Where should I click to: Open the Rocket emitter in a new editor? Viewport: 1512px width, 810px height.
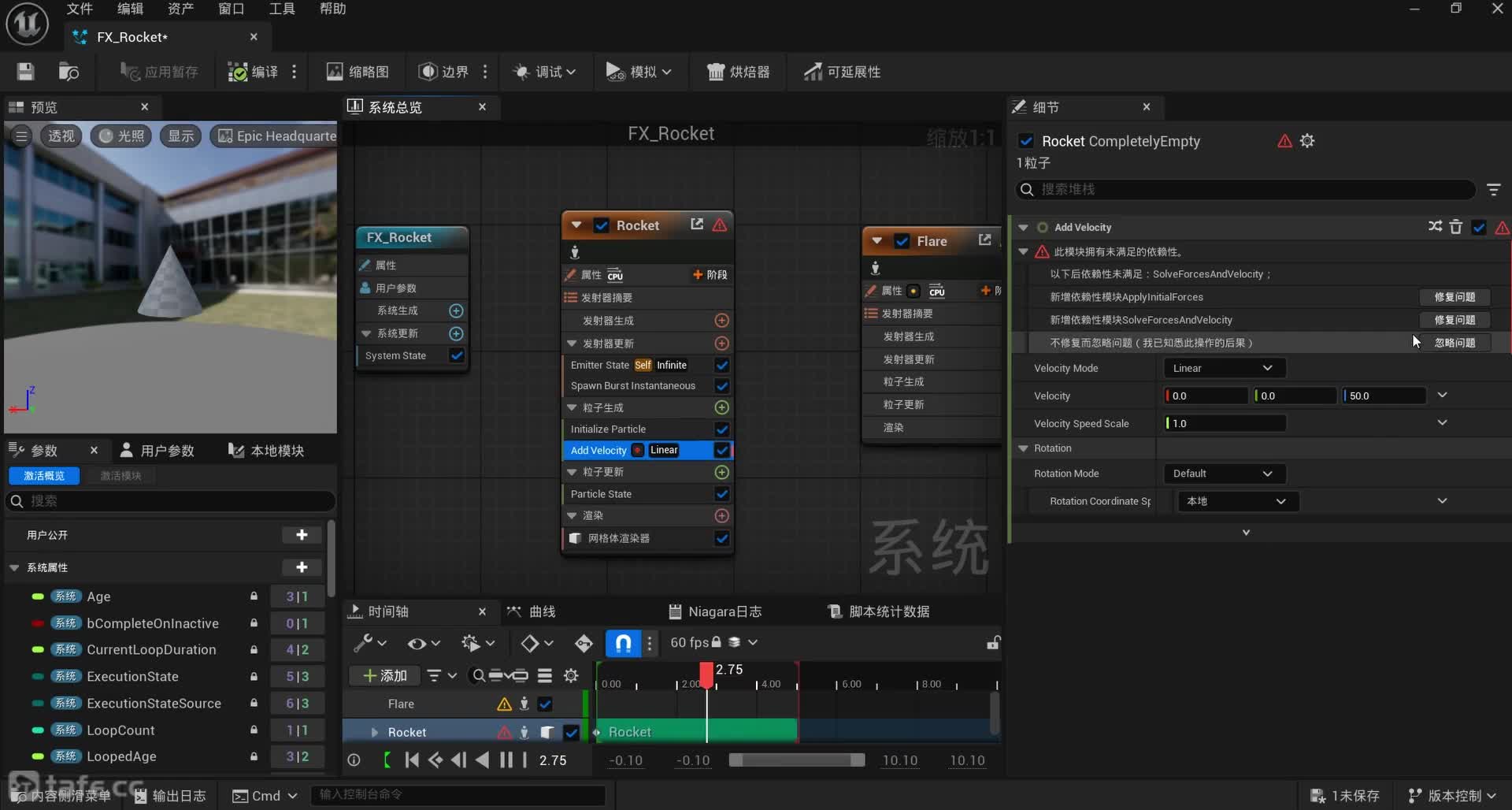coord(696,225)
